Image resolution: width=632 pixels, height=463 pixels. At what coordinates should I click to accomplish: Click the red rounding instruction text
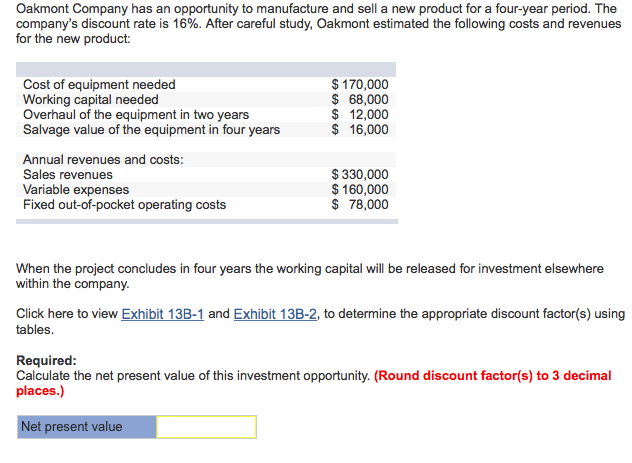[314, 383]
